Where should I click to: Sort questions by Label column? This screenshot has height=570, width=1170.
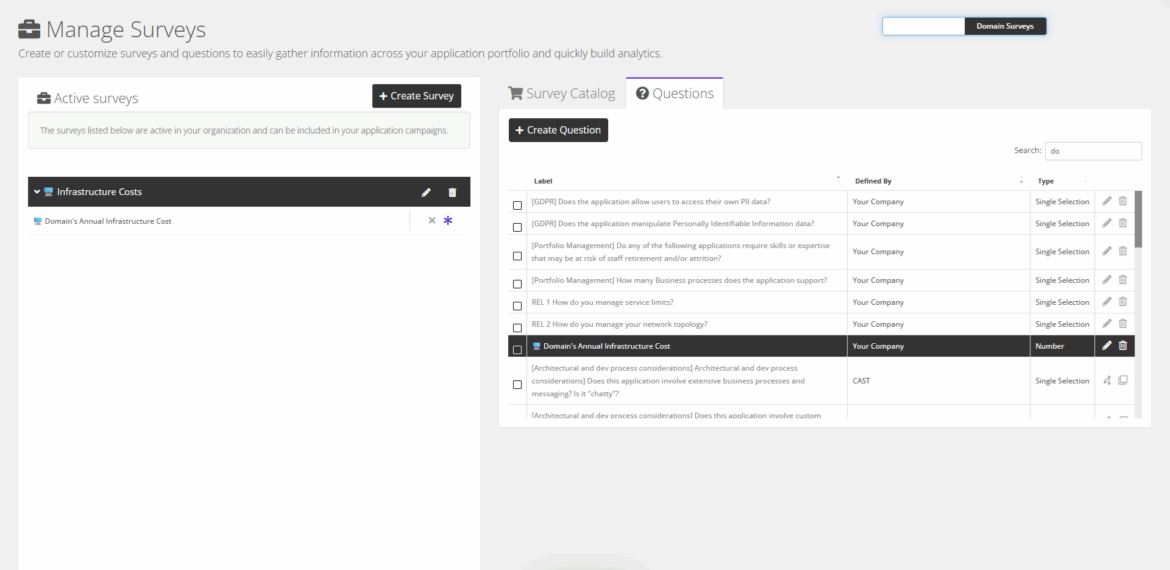543,181
